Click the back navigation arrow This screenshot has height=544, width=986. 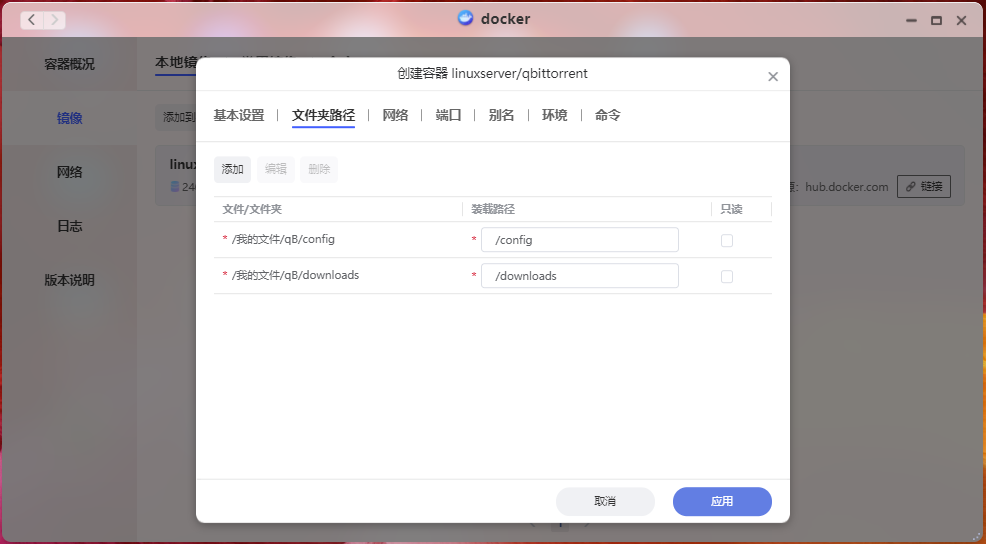click(x=32, y=20)
